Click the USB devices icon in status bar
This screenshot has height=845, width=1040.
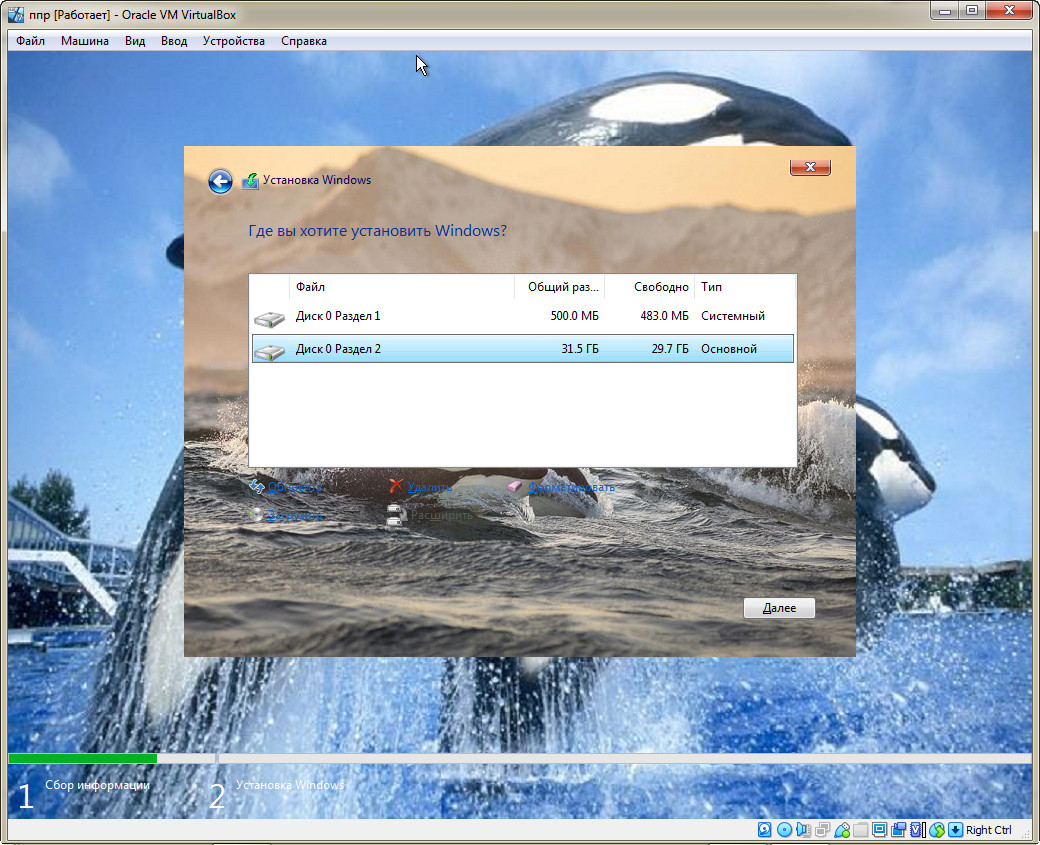[842, 830]
